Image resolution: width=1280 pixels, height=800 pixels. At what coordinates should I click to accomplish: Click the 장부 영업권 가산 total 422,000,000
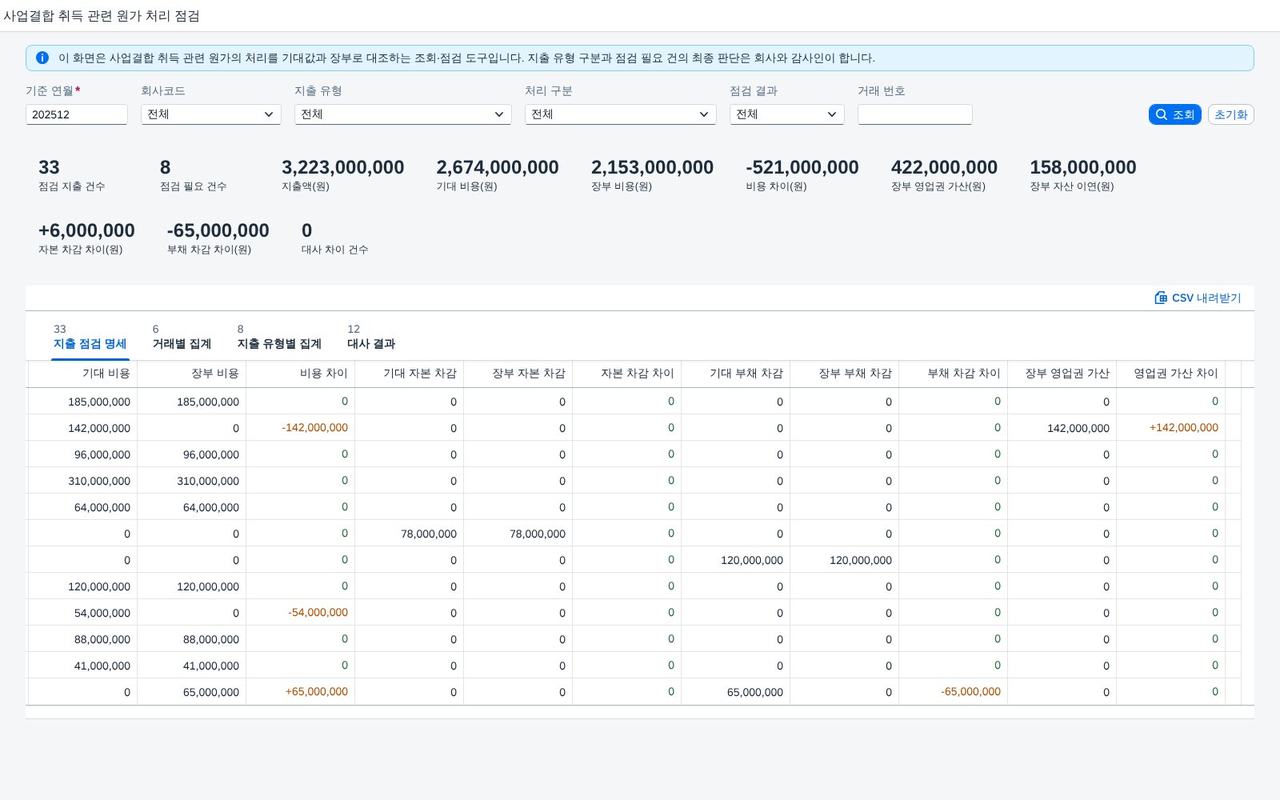click(944, 167)
